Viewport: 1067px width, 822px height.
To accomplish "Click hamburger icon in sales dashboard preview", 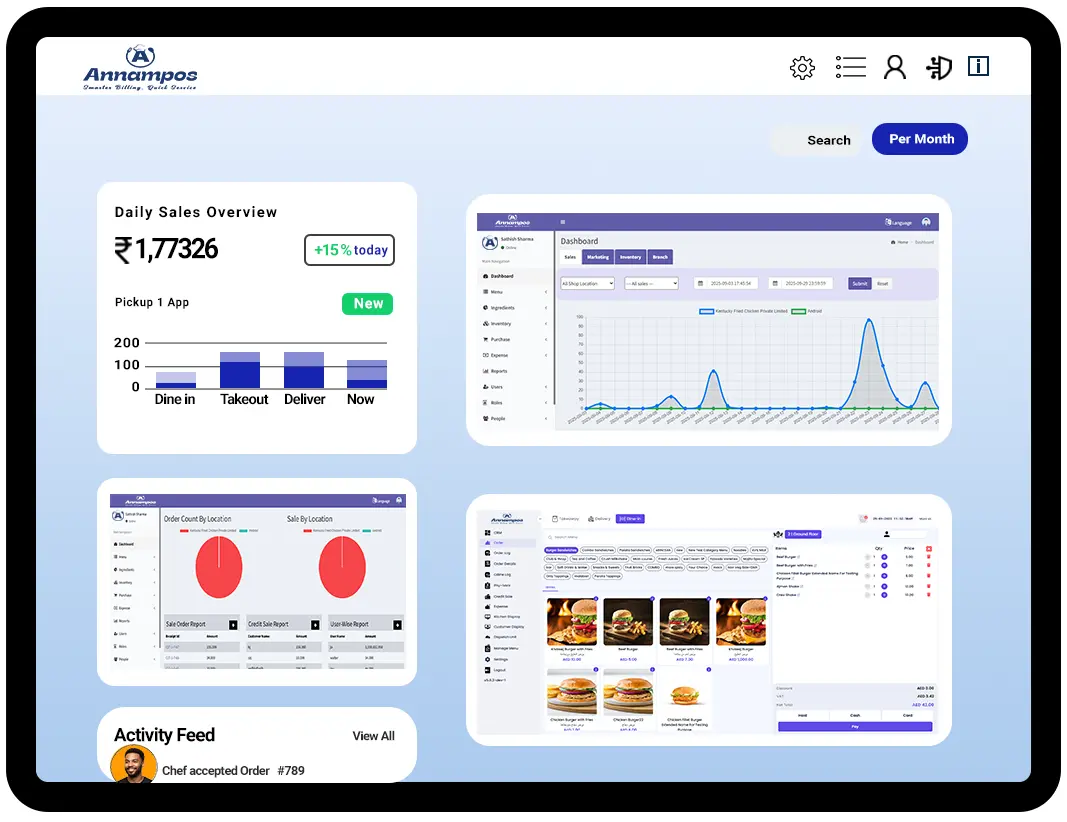I will click(562, 222).
